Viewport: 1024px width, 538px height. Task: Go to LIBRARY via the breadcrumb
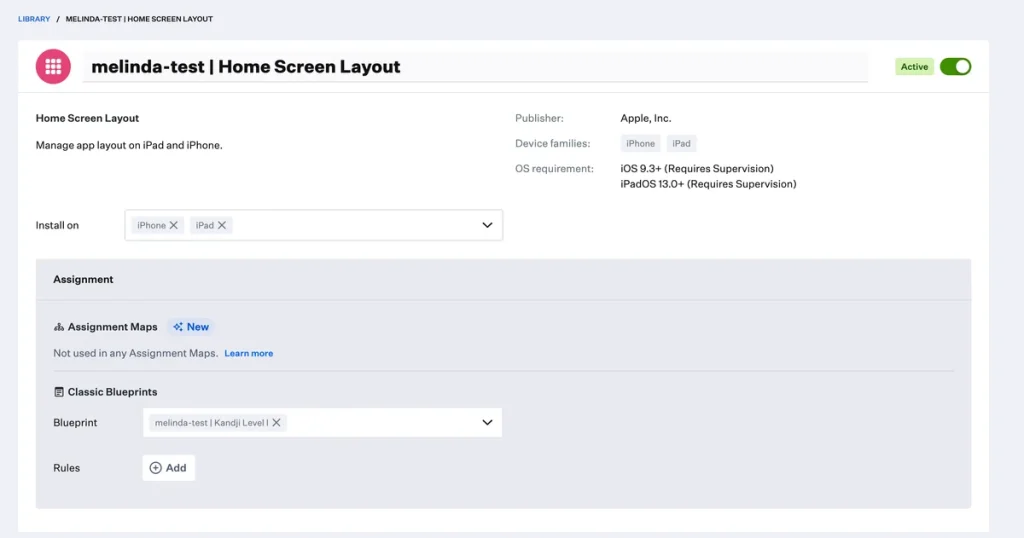click(34, 19)
